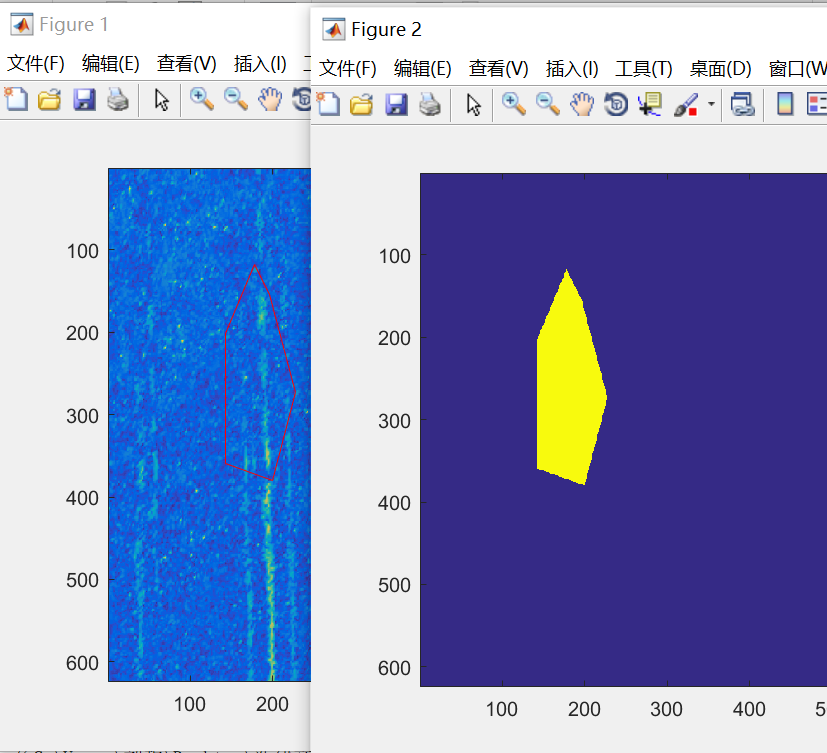Create a new figure via the New icon
The width and height of the screenshot is (827, 753).
pyautogui.click(x=328, y=104)
